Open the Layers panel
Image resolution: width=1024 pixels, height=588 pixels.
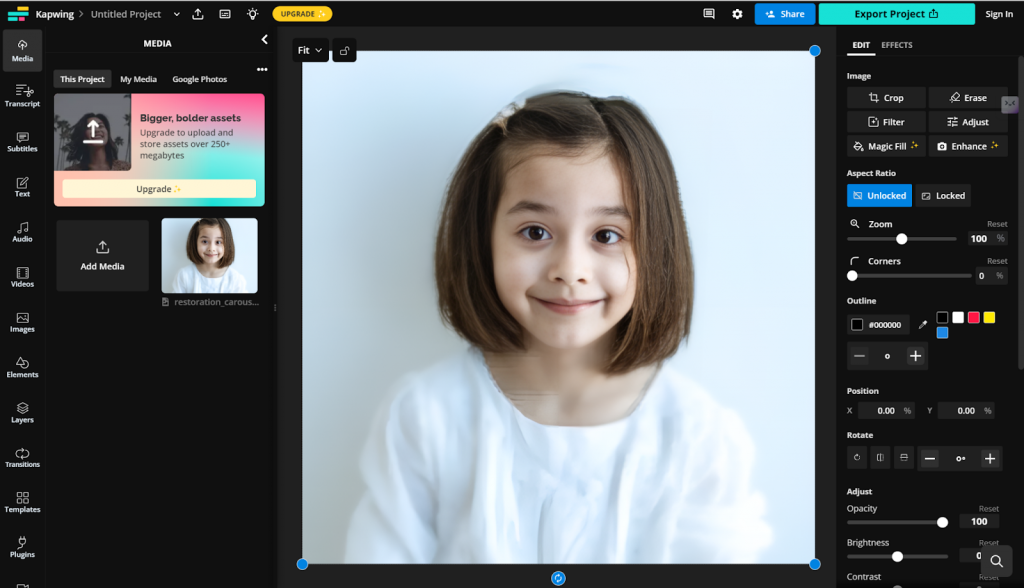point(22,412)
